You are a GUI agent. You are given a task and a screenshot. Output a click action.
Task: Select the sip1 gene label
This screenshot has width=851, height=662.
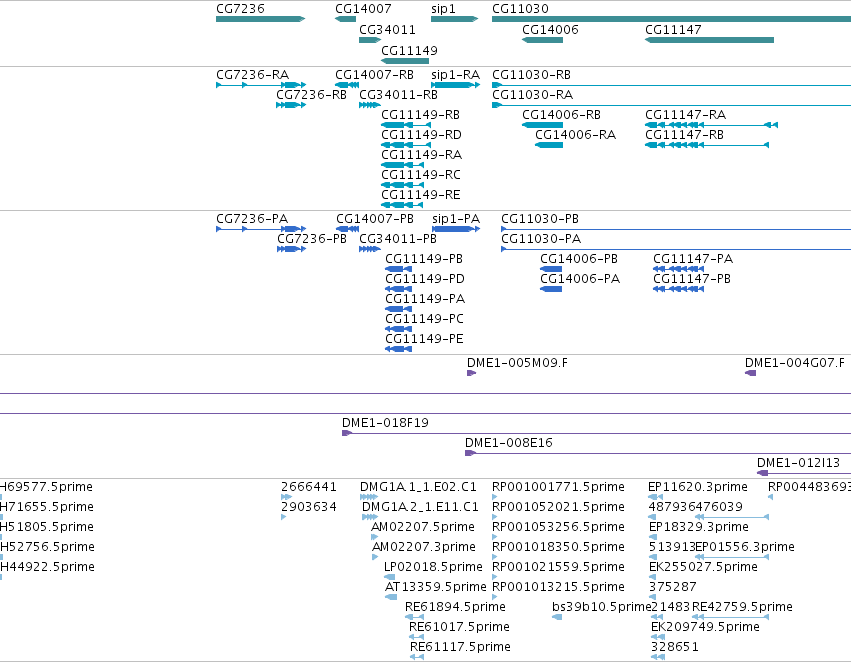[443, 9]
